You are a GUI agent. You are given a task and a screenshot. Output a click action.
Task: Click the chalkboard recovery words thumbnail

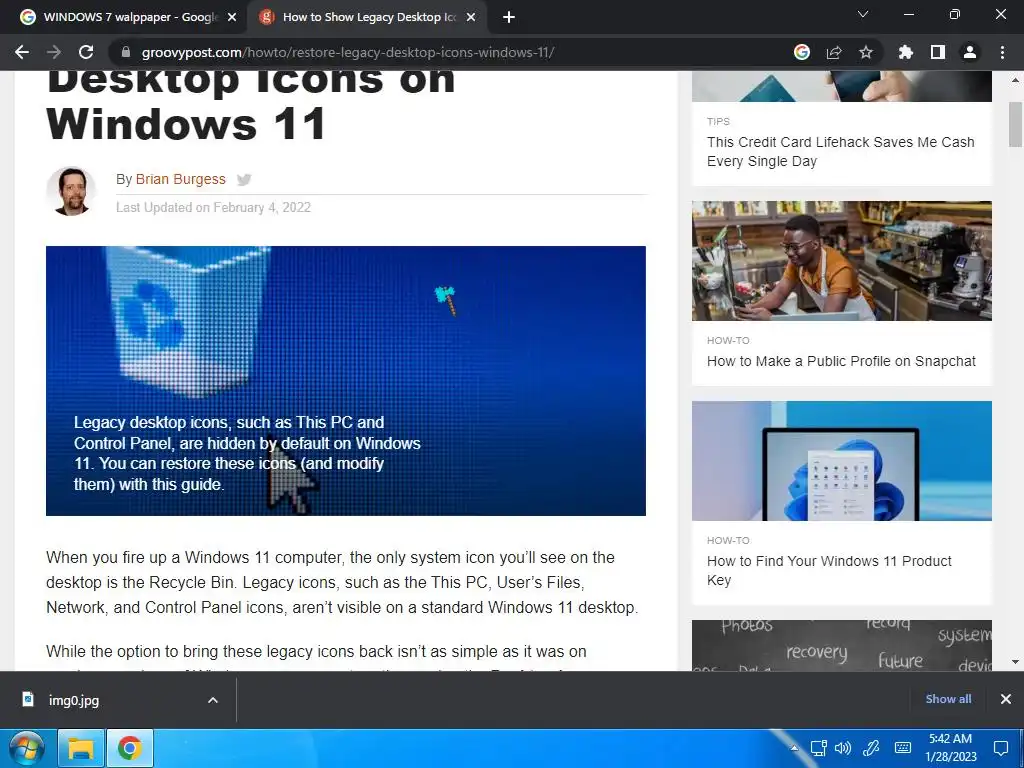click(842, 645)
